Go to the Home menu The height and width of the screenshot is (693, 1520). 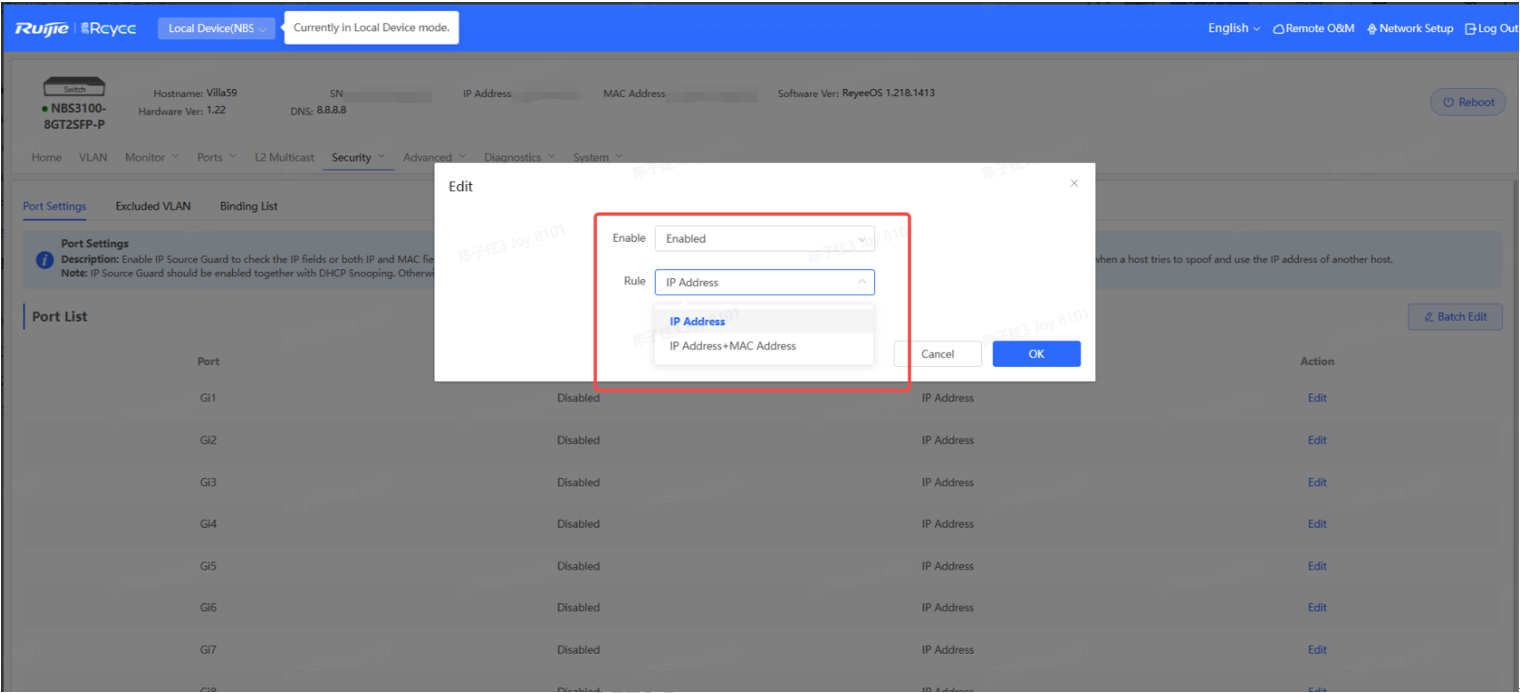[x=46, y=157]
